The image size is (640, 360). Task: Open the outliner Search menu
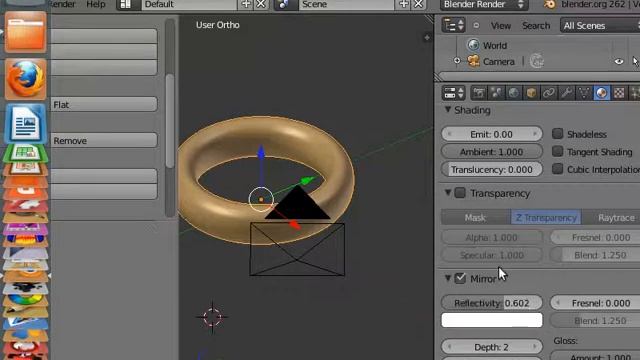tap(536, 26)
